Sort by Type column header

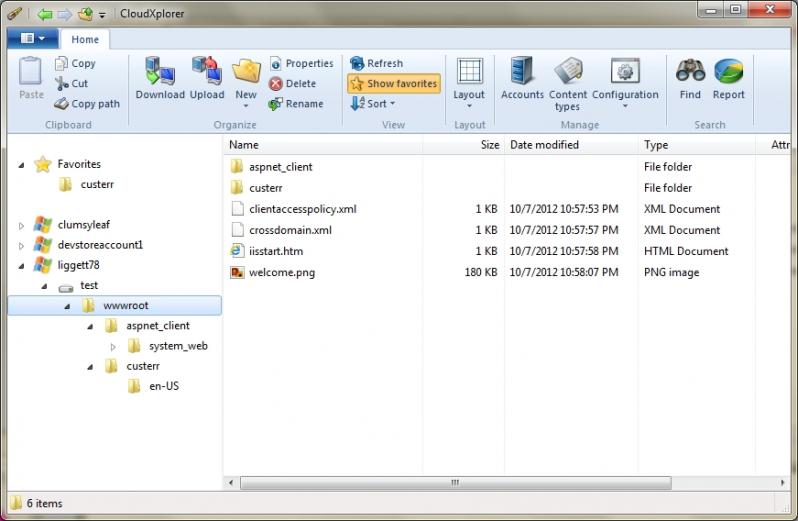(697, 145)
